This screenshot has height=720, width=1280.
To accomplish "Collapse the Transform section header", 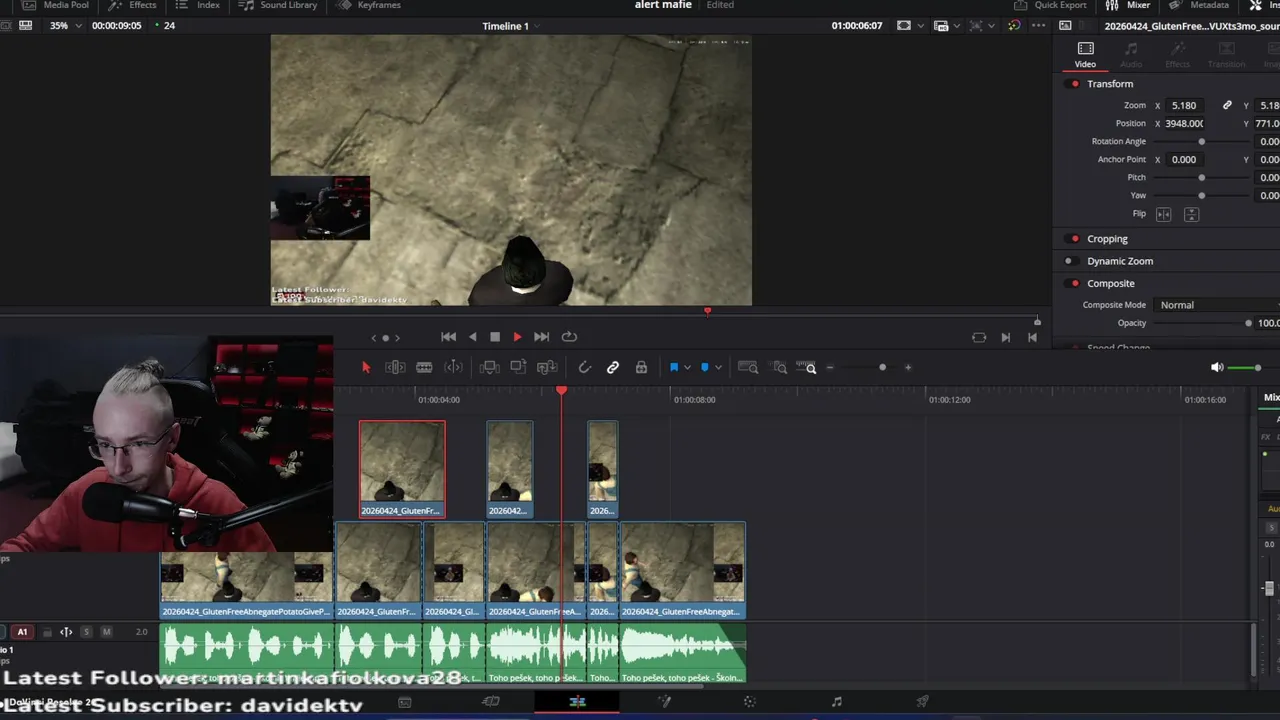I will pos(1110,84).
